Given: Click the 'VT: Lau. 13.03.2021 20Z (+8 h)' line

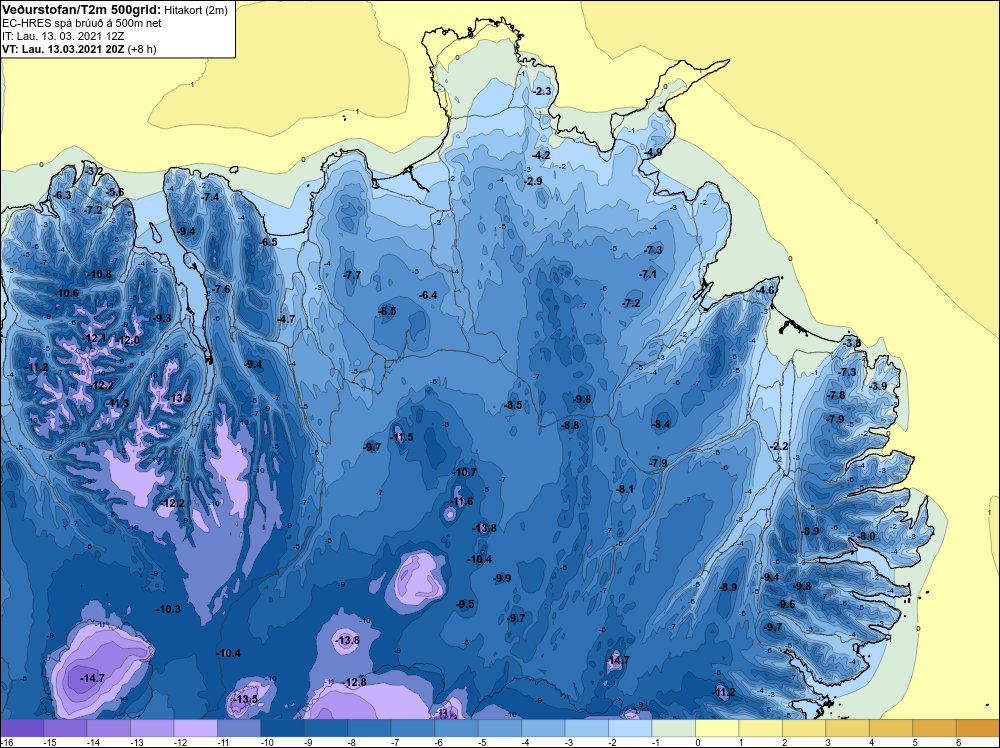Looking at the screenshot, I should [78, 49].
